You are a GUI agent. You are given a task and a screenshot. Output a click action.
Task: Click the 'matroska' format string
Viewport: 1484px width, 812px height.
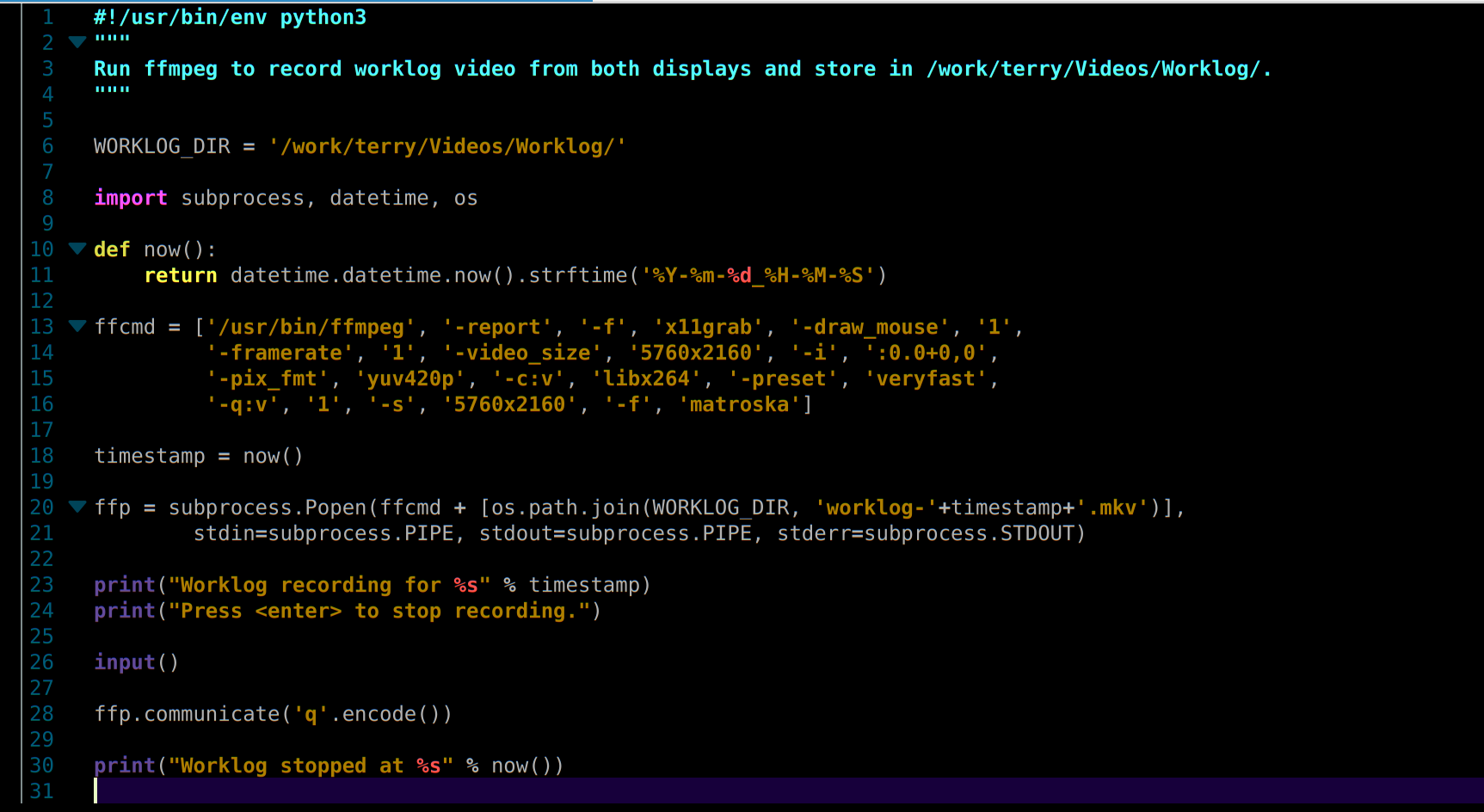(x=740, y=404)
